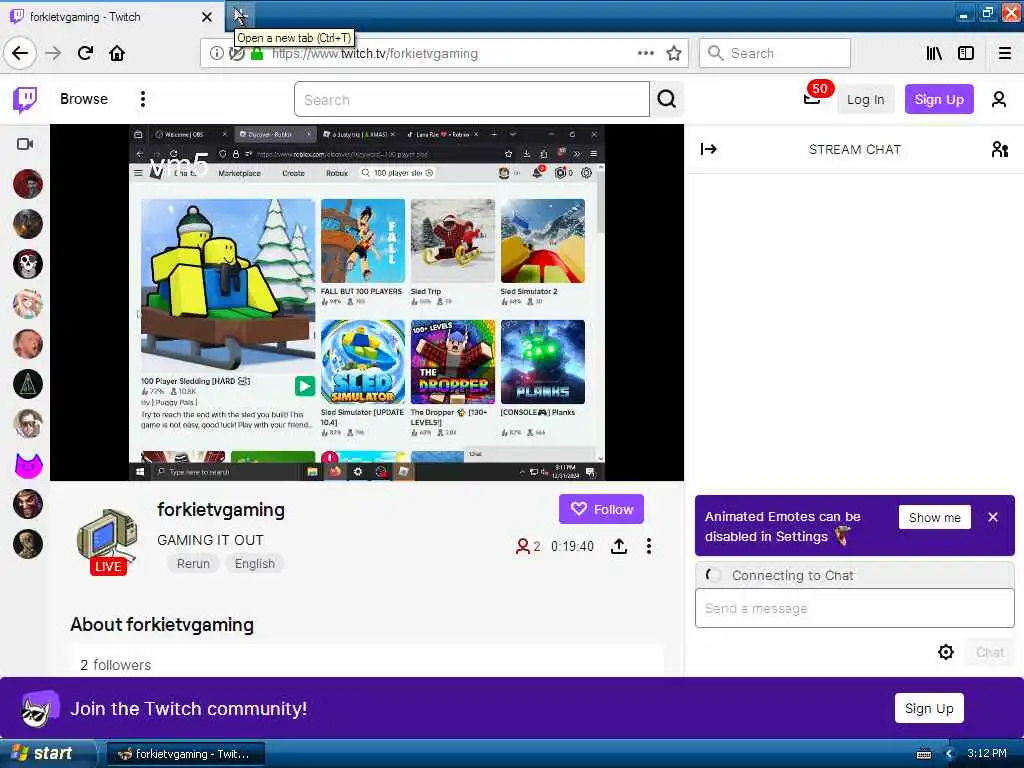Open the skull-face recommended channel avatar

coord(28,264)
